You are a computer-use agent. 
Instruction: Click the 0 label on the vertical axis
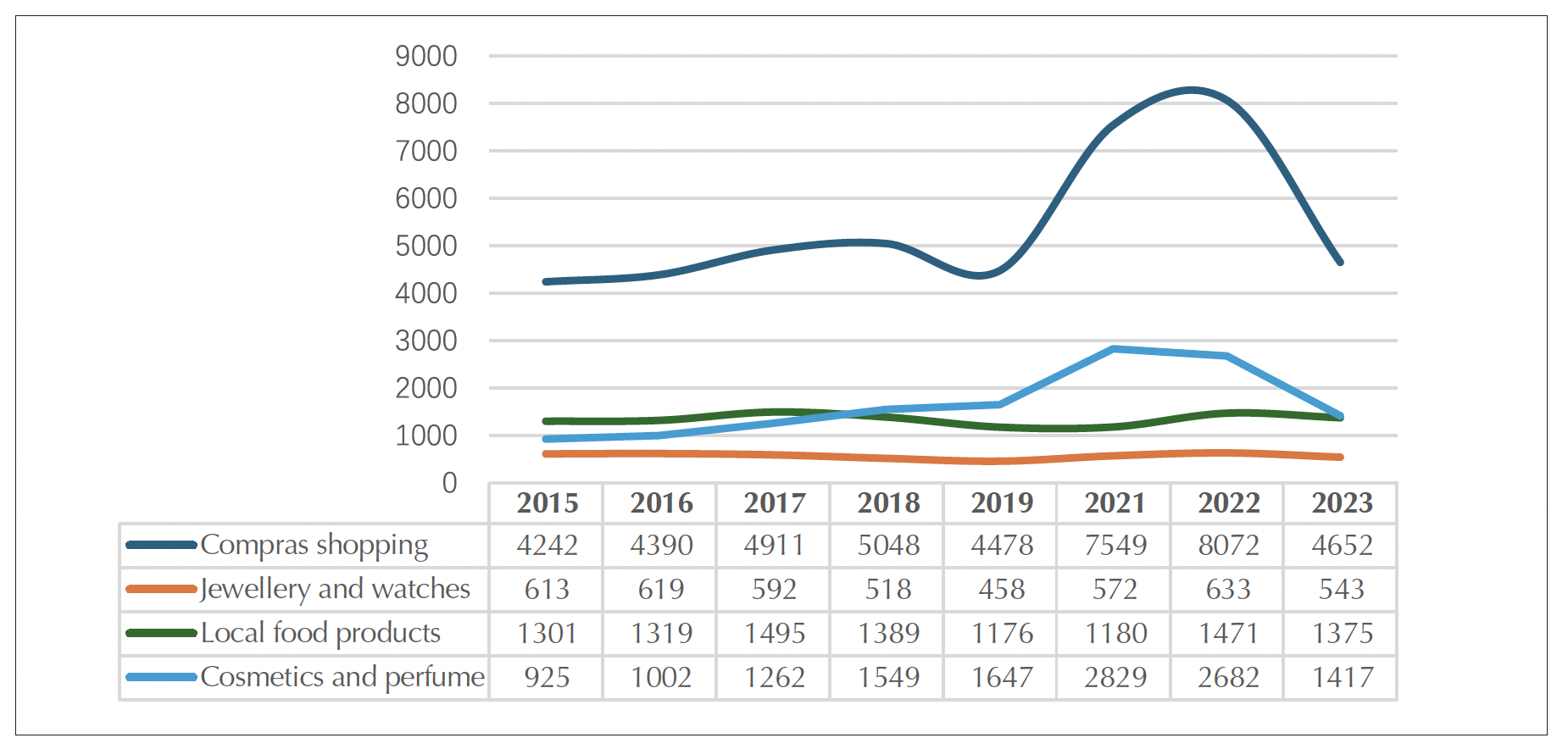(x=449, y=483)
